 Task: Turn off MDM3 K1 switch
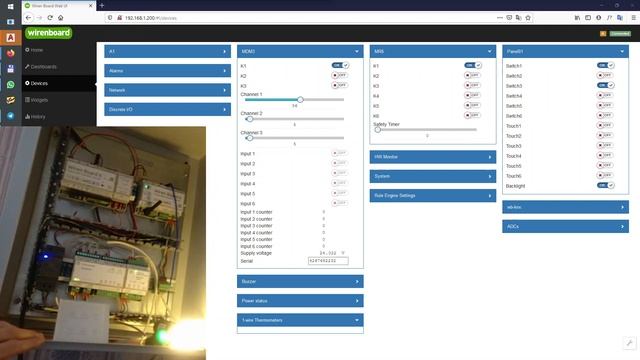[x=340, y=65]
